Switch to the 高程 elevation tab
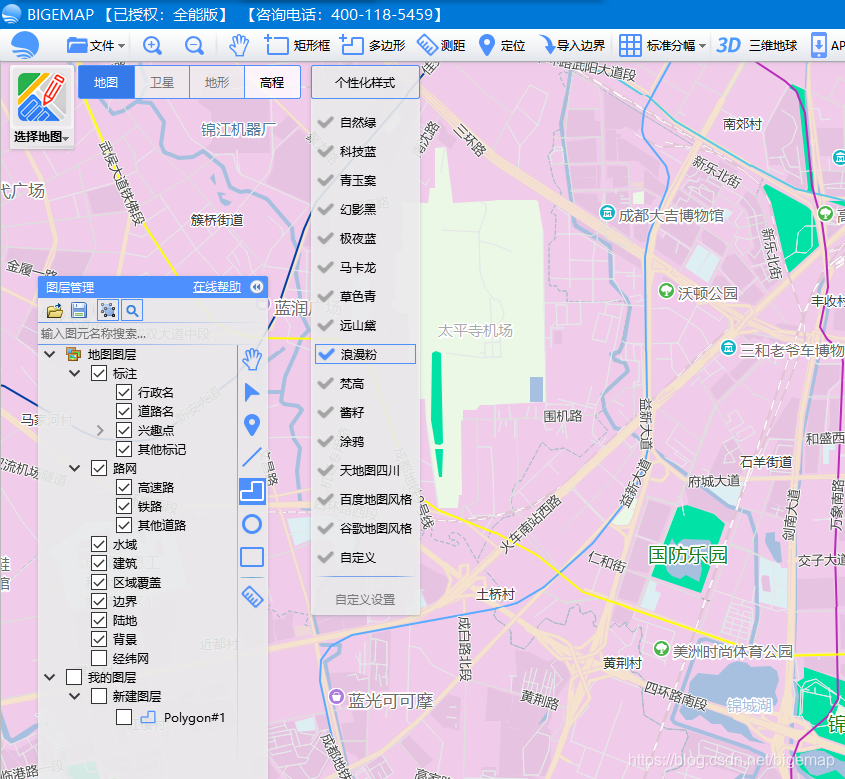 tap(272, 82)
